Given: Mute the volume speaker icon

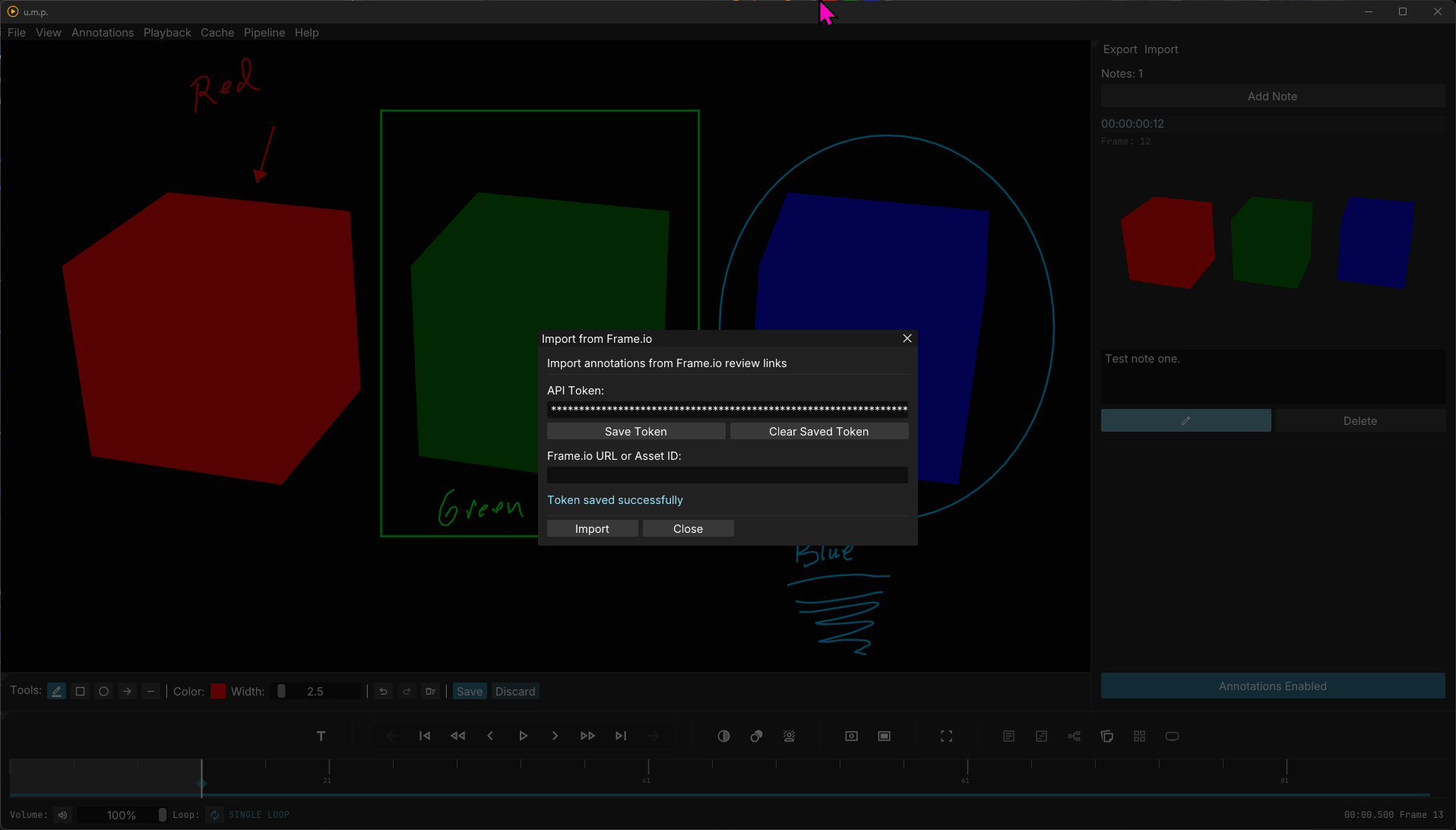Looking at the screenshot, I should [x=63, y=815].
